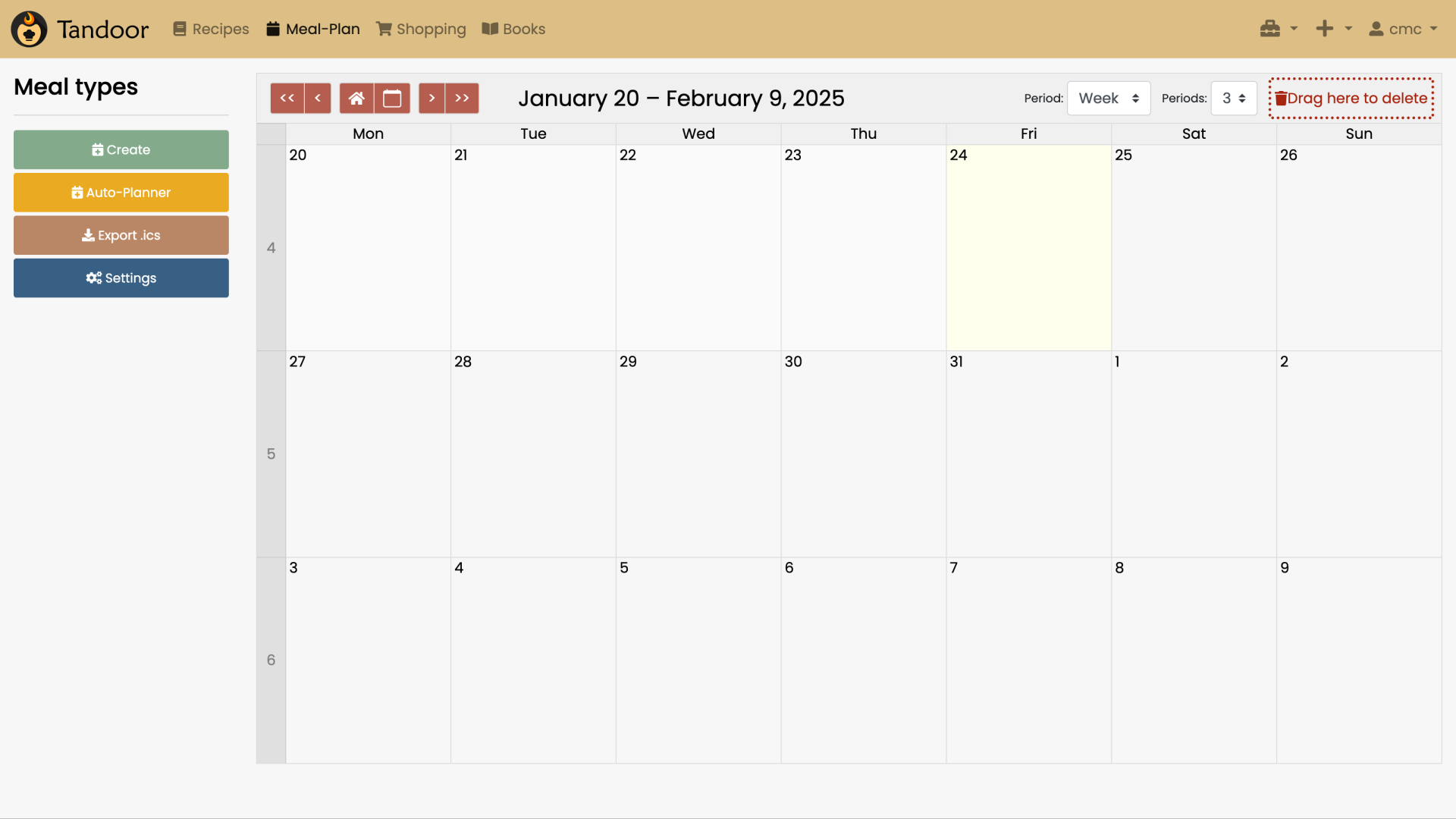Return to current week via home icon

(x=357, y=98)
